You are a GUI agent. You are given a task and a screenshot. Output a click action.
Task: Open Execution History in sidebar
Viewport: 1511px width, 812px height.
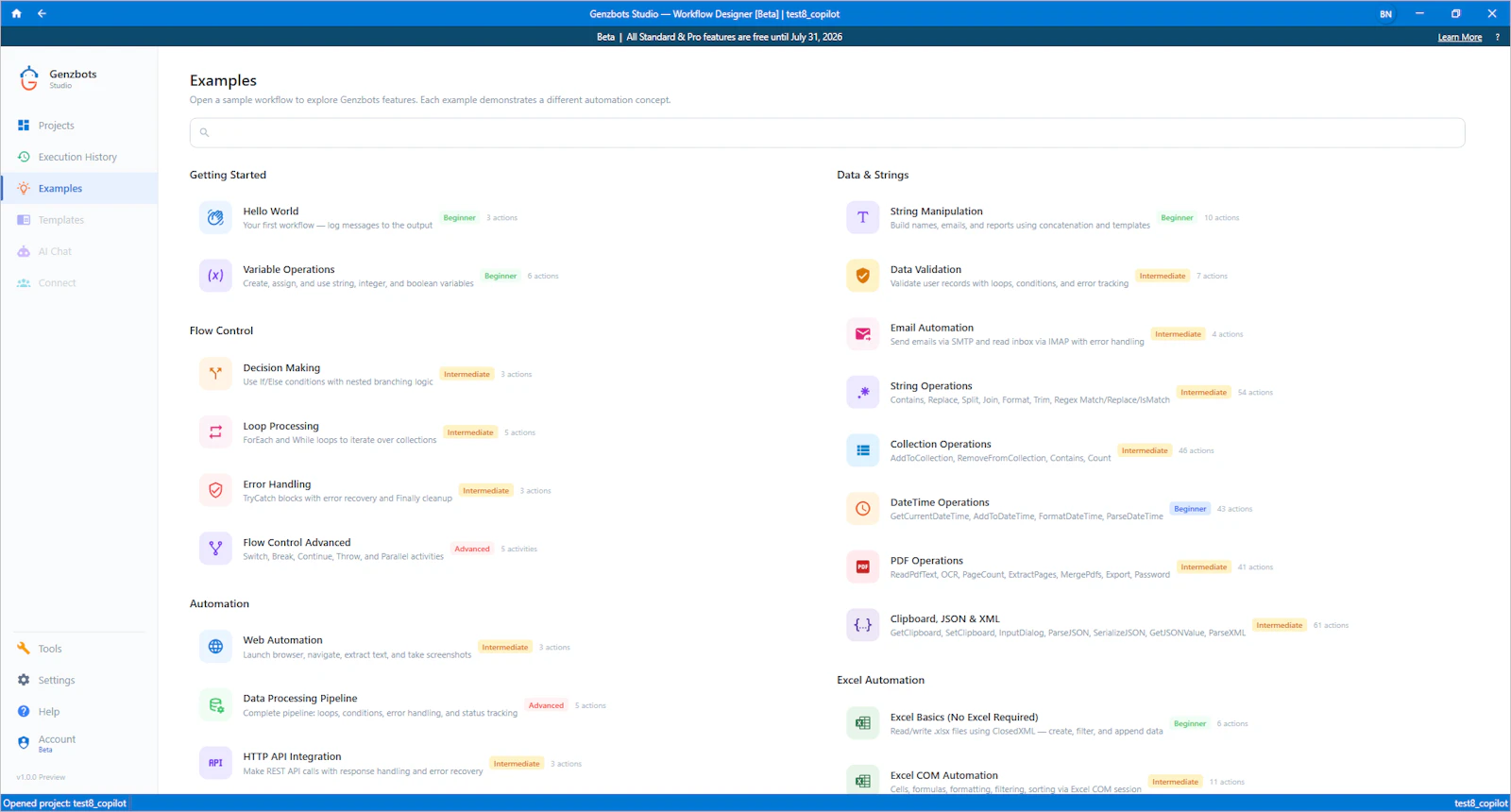79,157
